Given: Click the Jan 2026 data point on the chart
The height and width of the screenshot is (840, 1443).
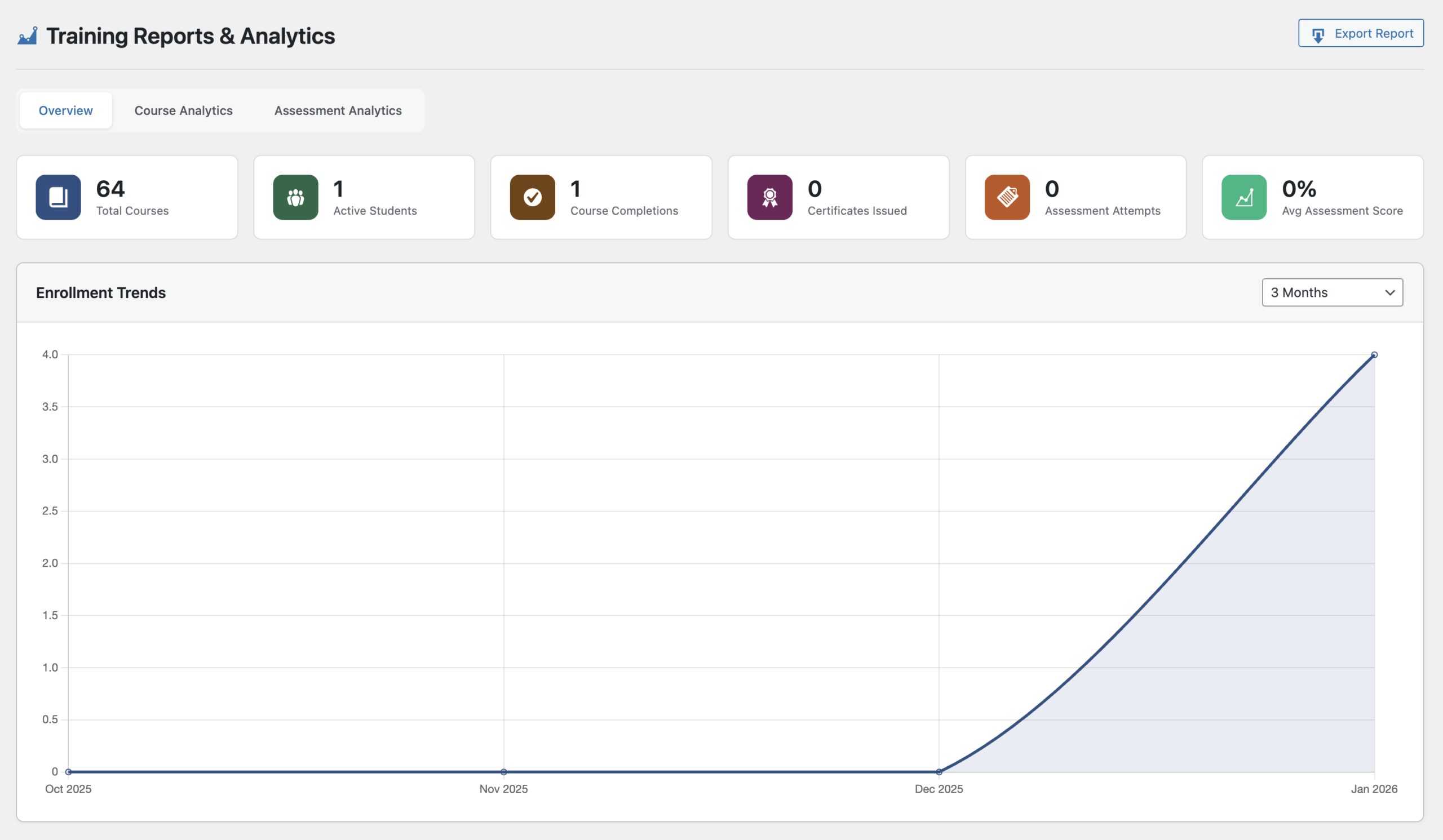Looking at the screenshot, I should point(1374,354).
